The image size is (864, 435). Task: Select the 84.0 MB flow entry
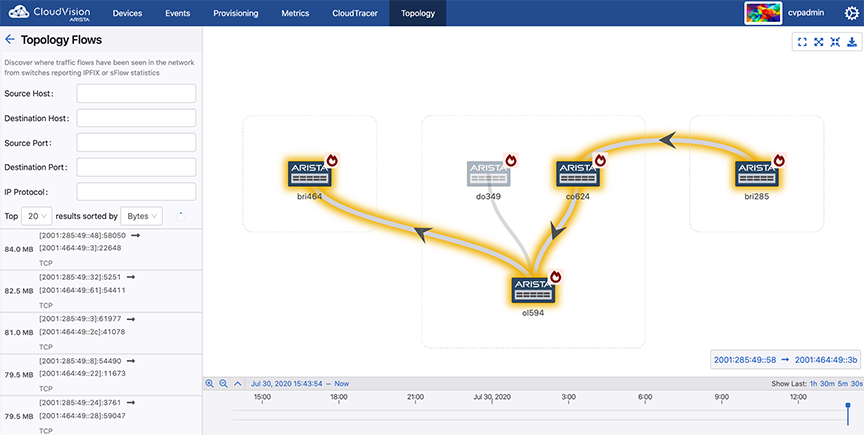pyautogui.click(x=101, y=250)
